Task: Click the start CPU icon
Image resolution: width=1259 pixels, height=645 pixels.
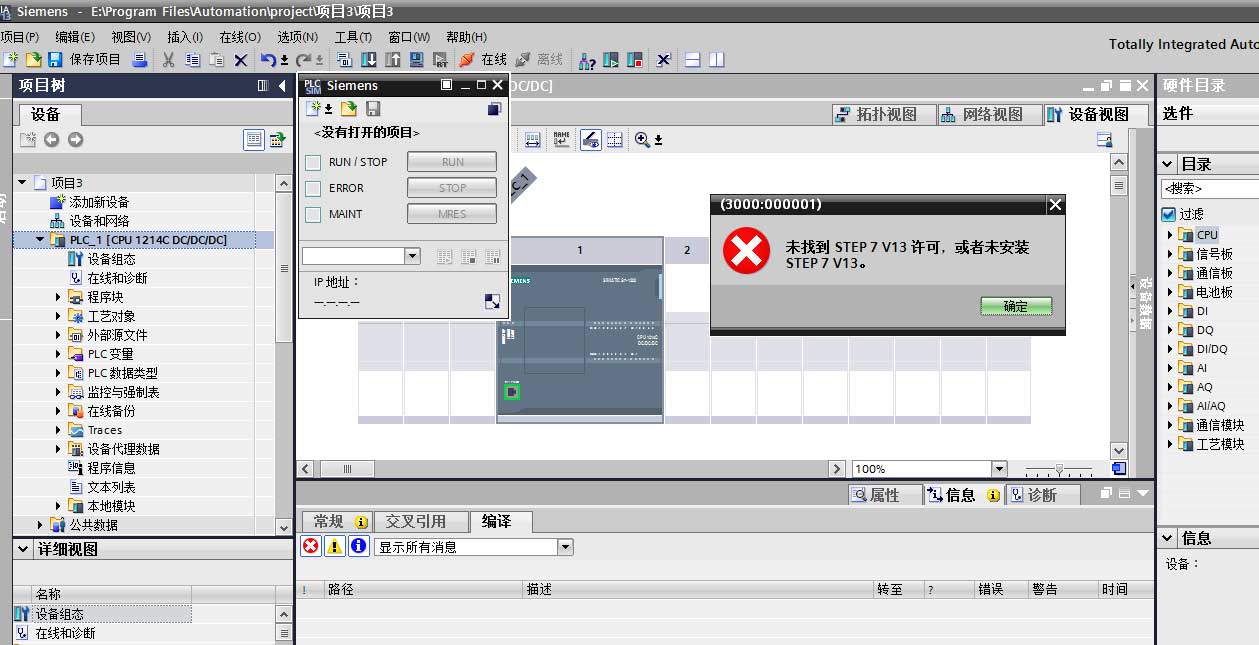Action: tap(611, 60)
